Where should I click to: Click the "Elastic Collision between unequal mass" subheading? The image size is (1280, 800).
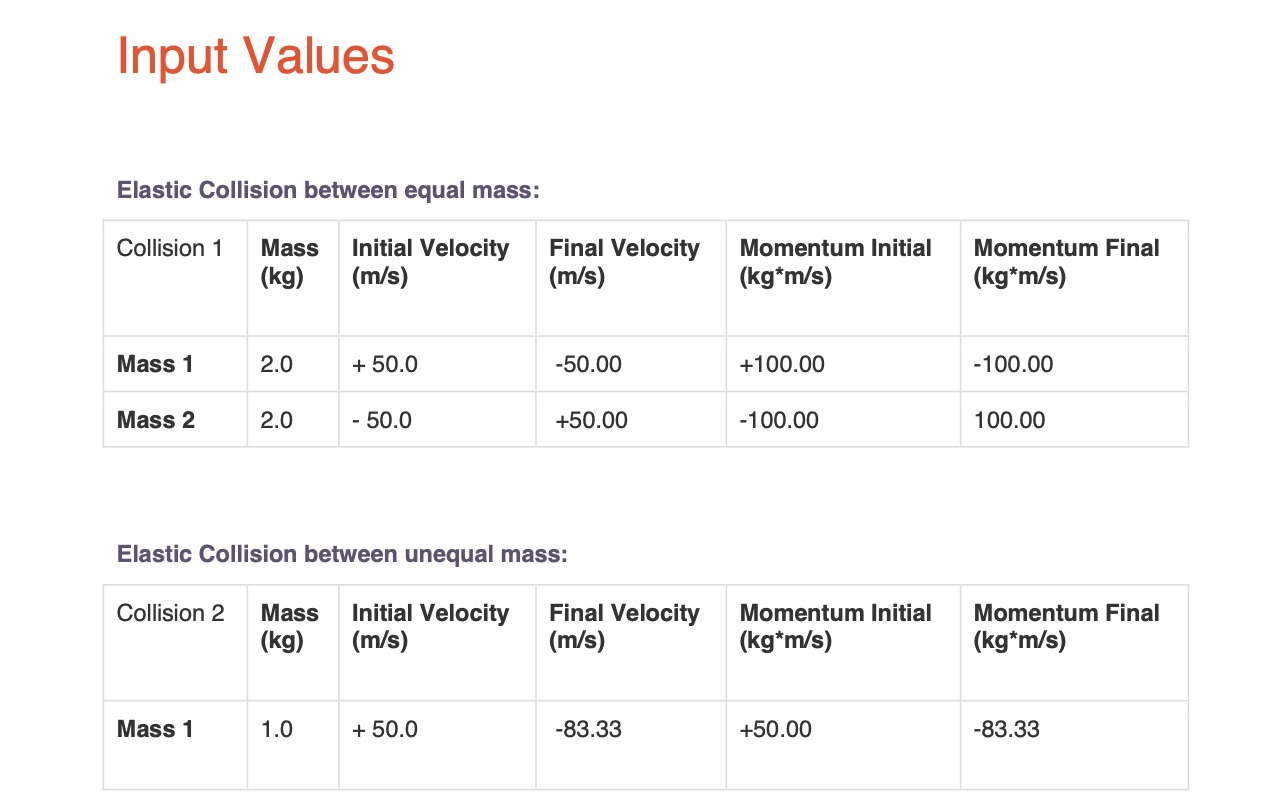[x=342, y=554]
